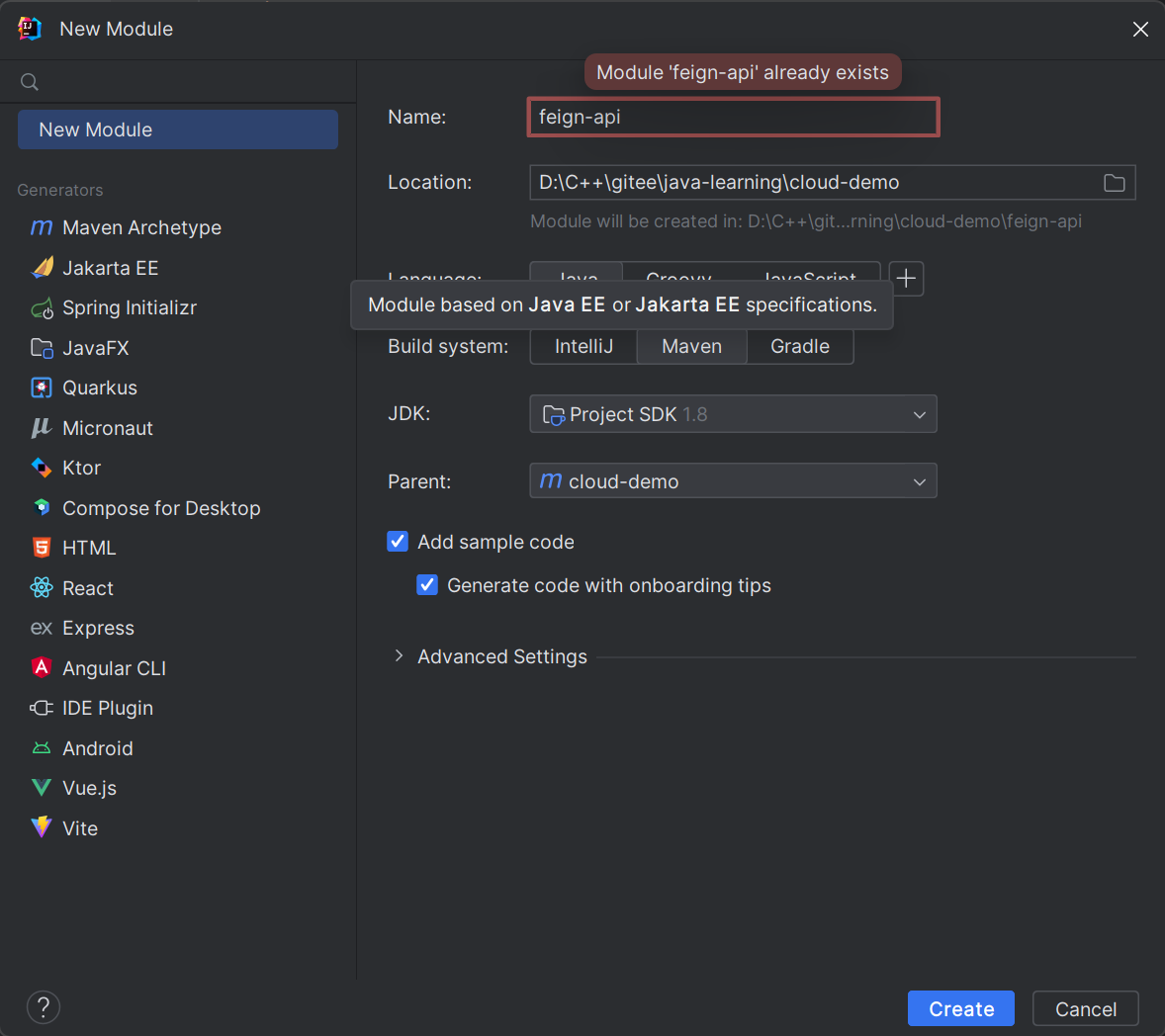
Task: Select New Module in the left list
Action: point(178,129)
